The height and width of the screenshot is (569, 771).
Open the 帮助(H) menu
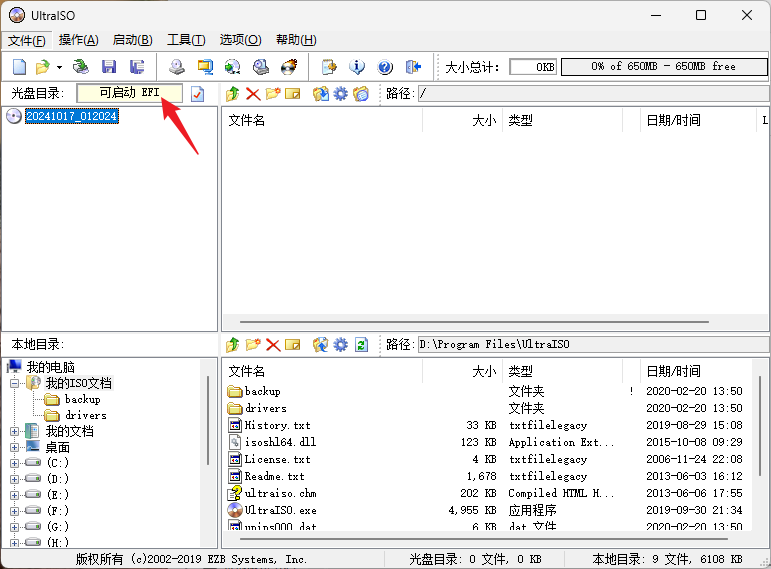click(296, 40)
